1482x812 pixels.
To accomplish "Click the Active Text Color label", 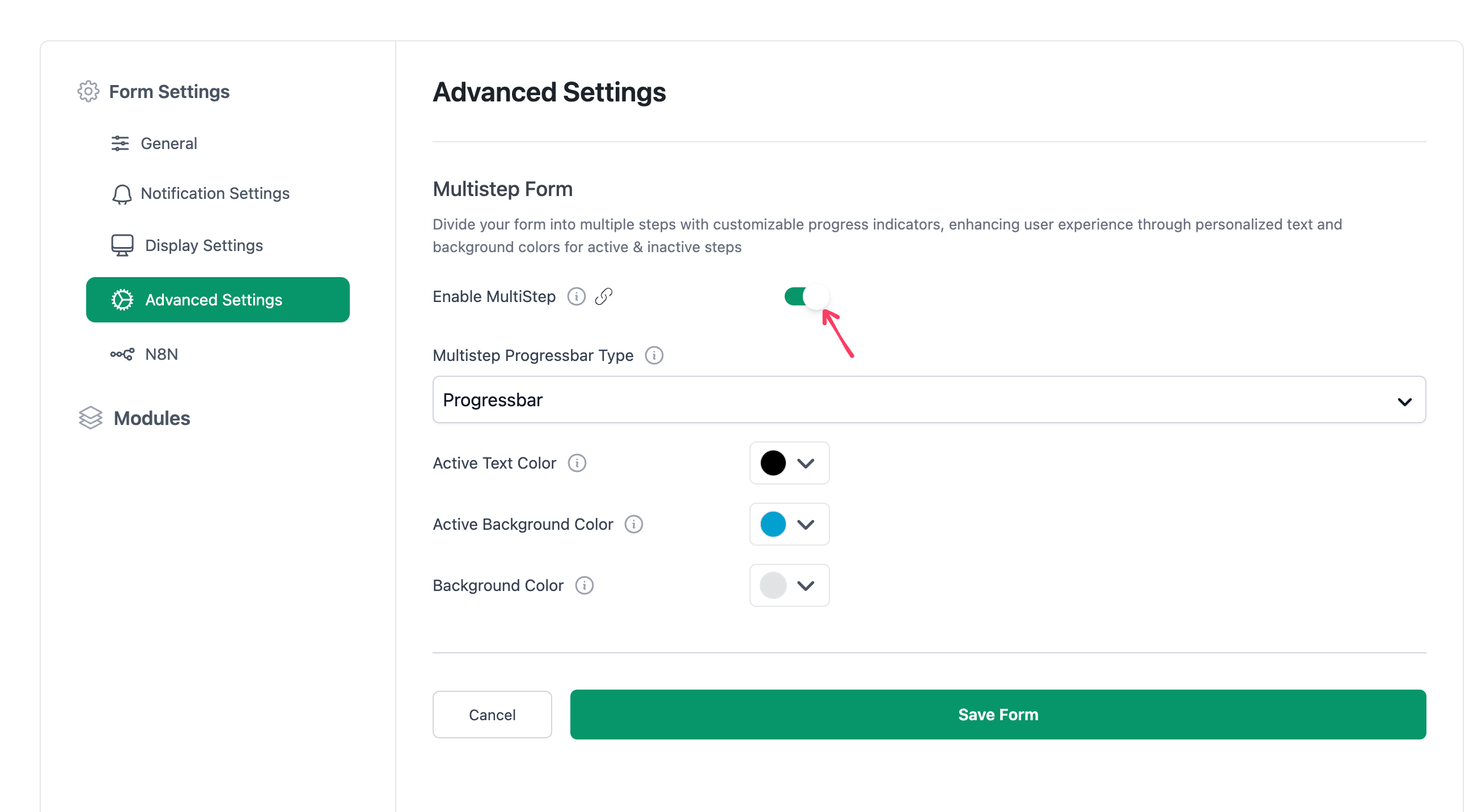I will coord(494,463).
